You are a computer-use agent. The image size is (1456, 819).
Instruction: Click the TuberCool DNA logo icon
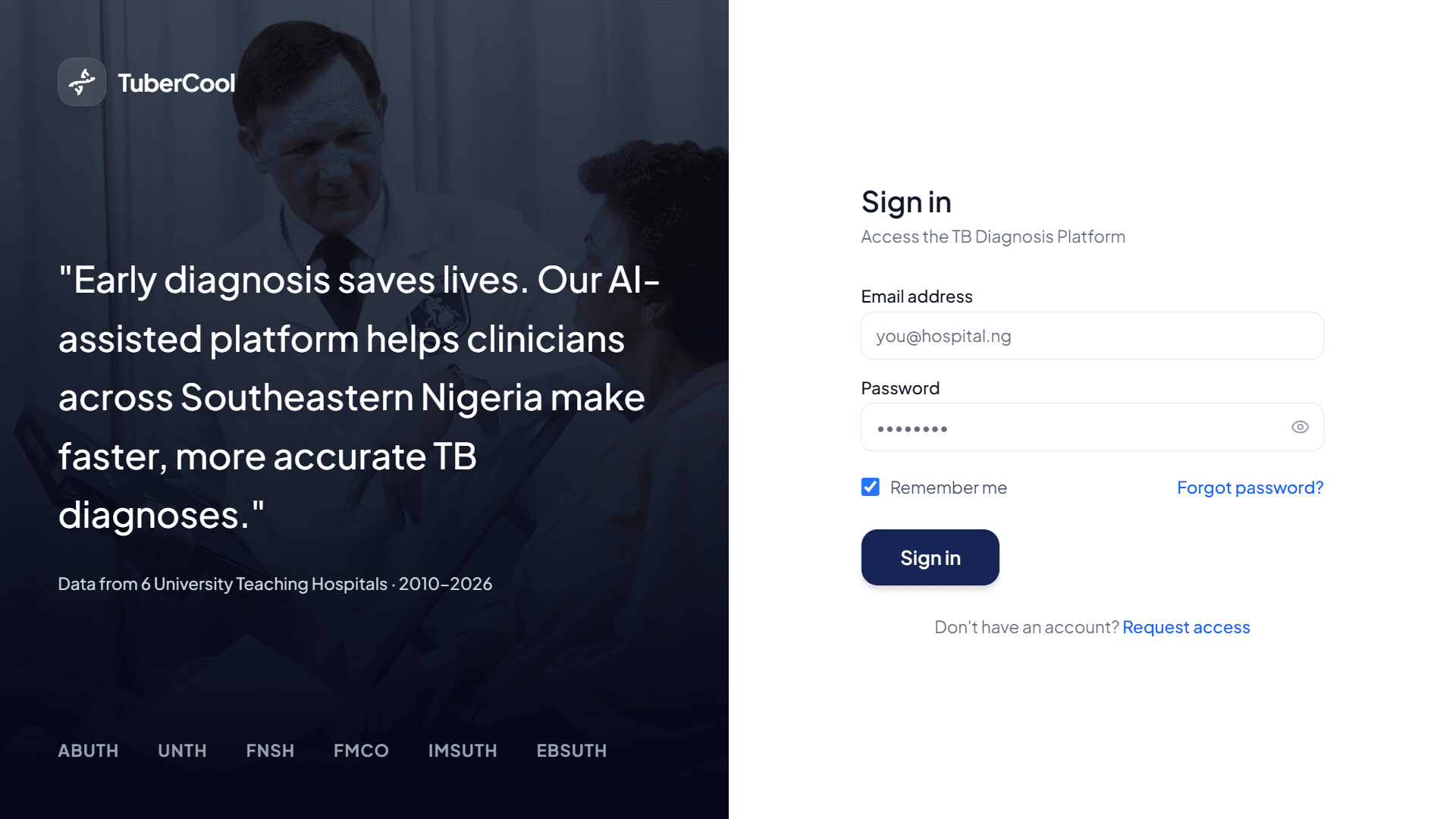pos(82,82)
